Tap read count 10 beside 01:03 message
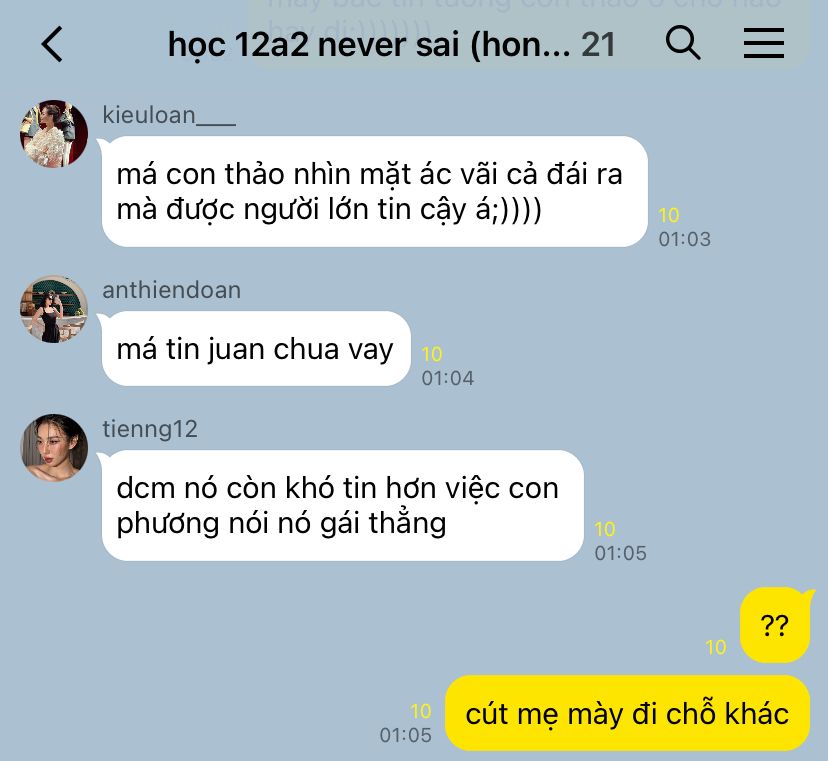 (669, 215)
